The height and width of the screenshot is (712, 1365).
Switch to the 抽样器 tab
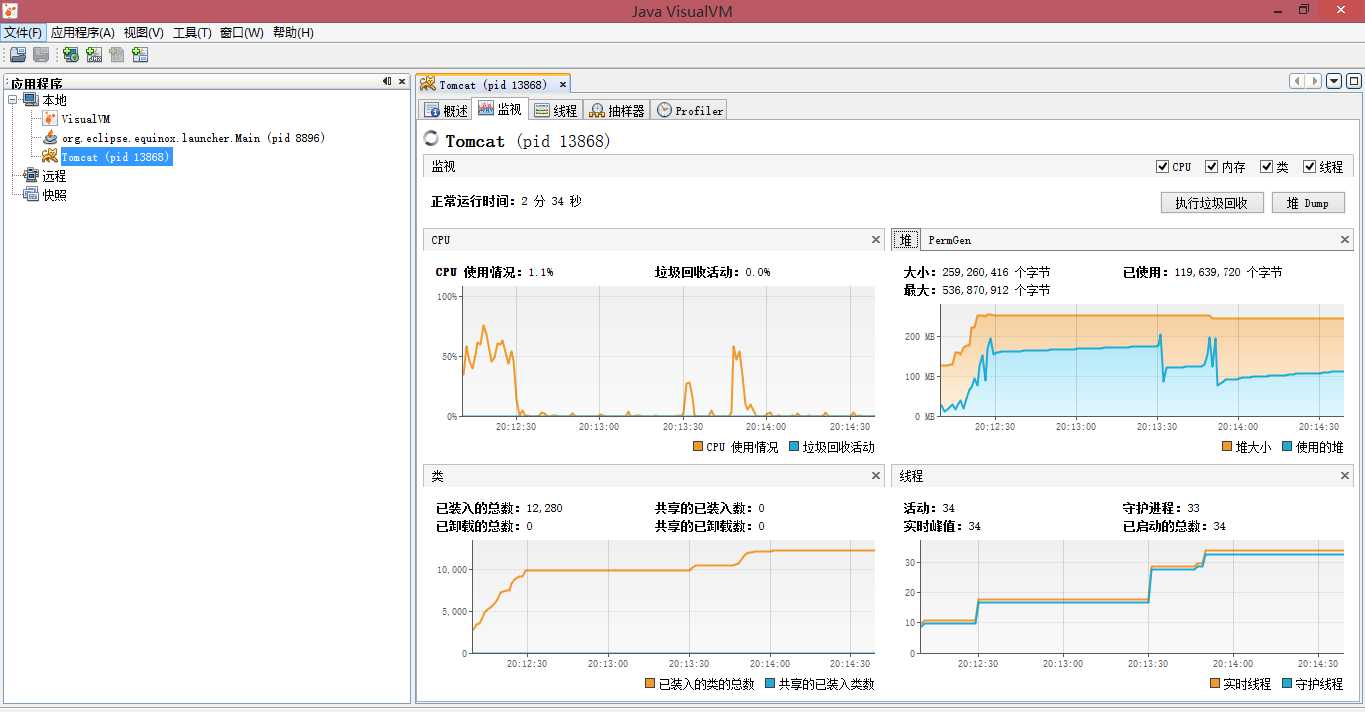(616, 110)
